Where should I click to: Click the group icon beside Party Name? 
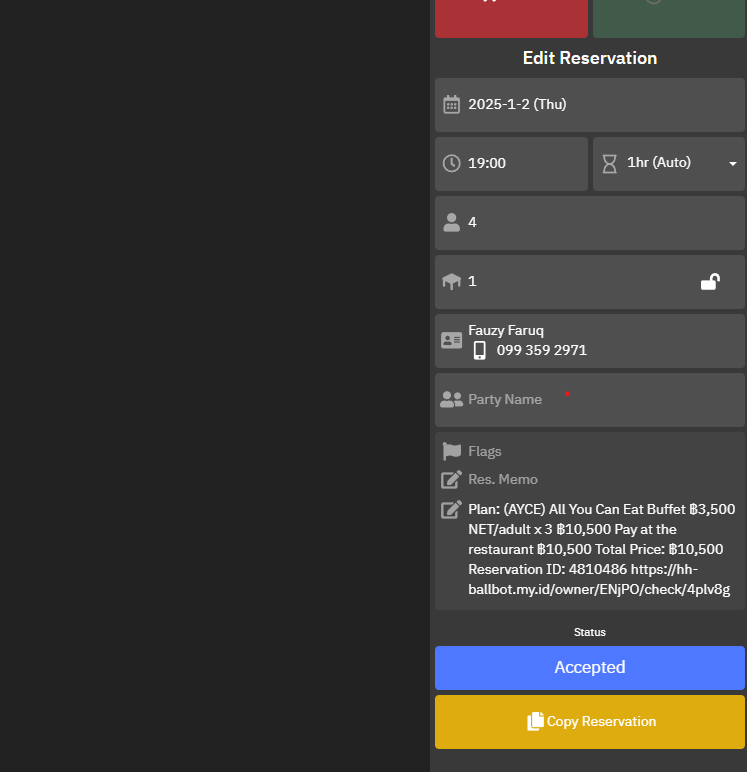click(x=452, y=400)
